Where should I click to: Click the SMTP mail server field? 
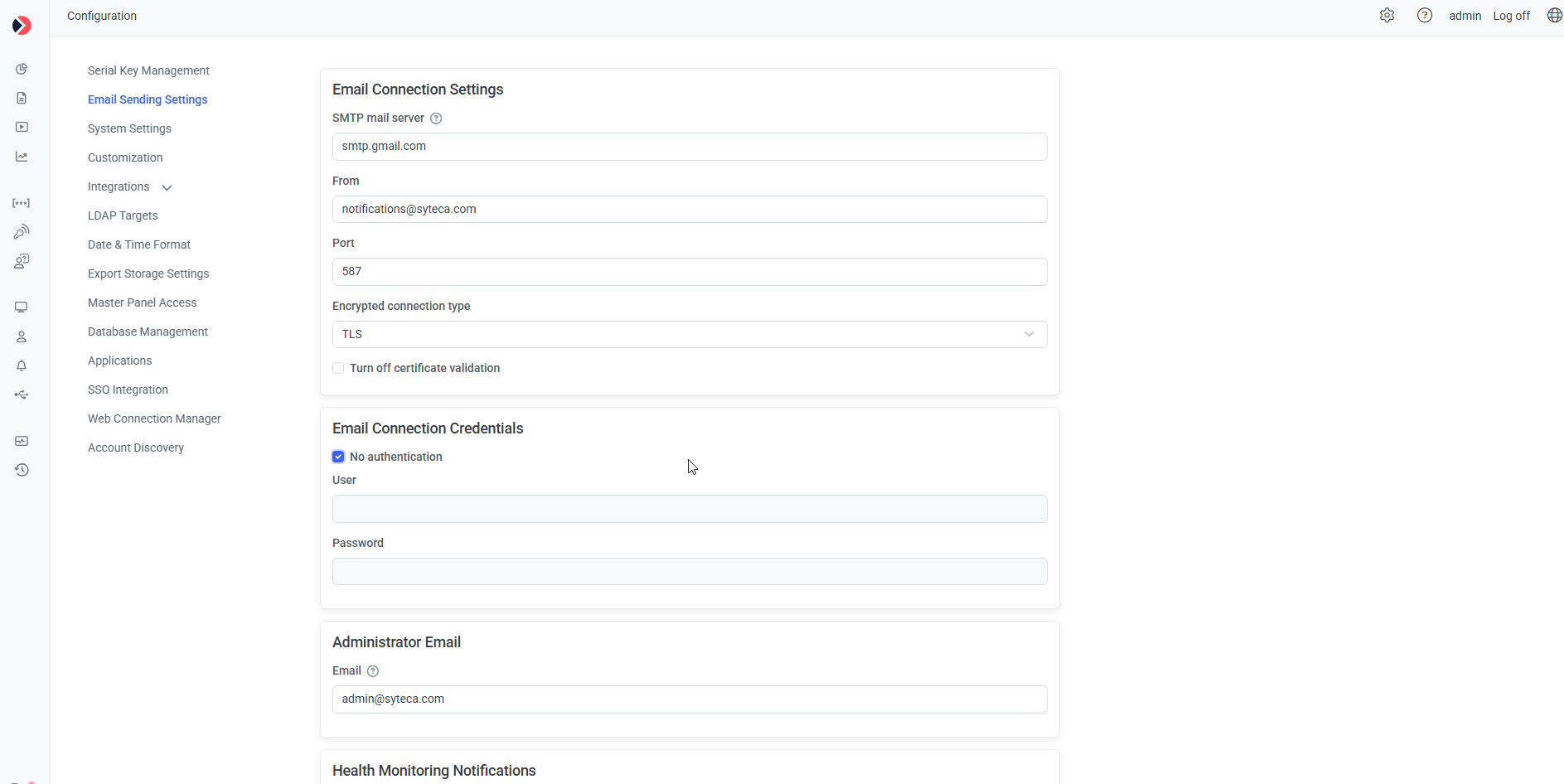tap(690, 147)
